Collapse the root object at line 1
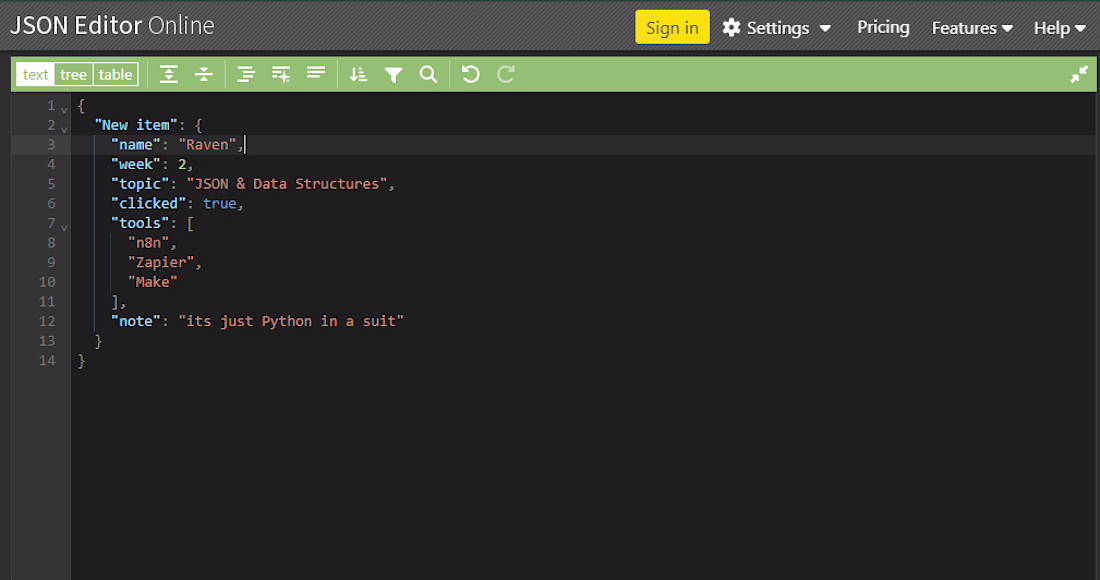1100x580 pixels. (64, 109)
